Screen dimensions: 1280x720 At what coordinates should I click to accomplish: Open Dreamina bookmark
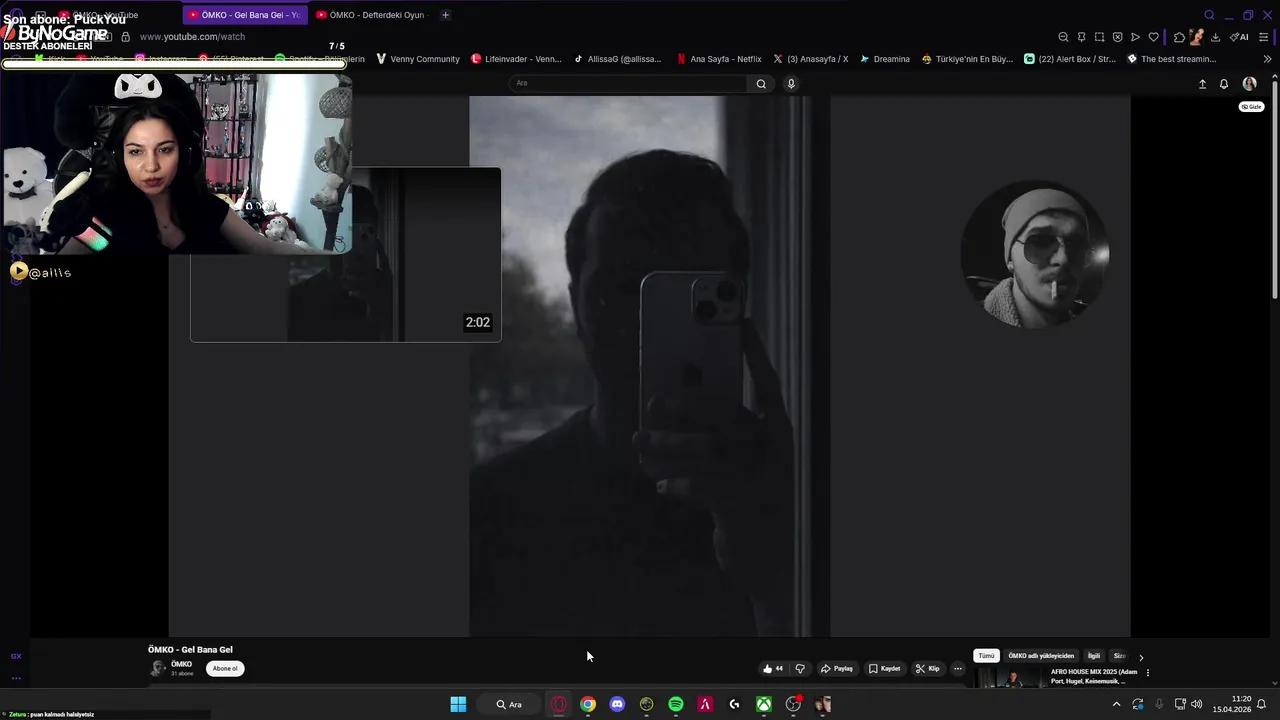pyautogui.click(x=885, y=59)
